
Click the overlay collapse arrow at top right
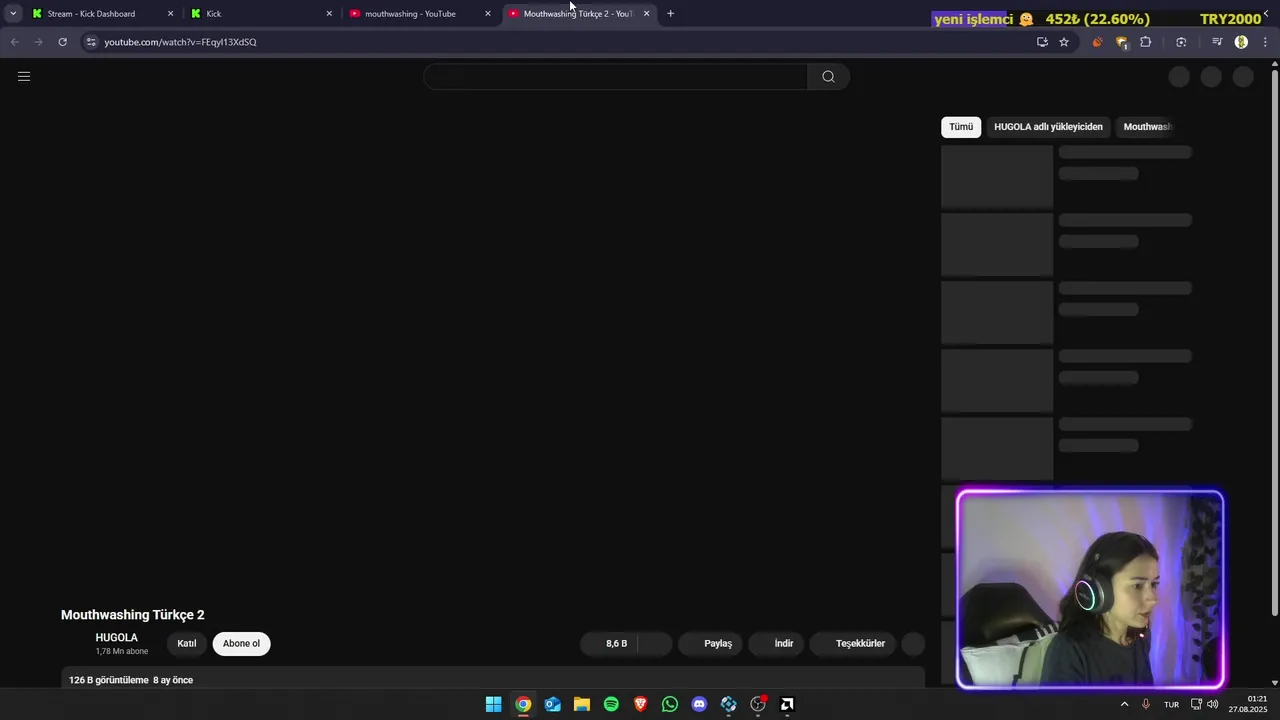click(1266, 13)
